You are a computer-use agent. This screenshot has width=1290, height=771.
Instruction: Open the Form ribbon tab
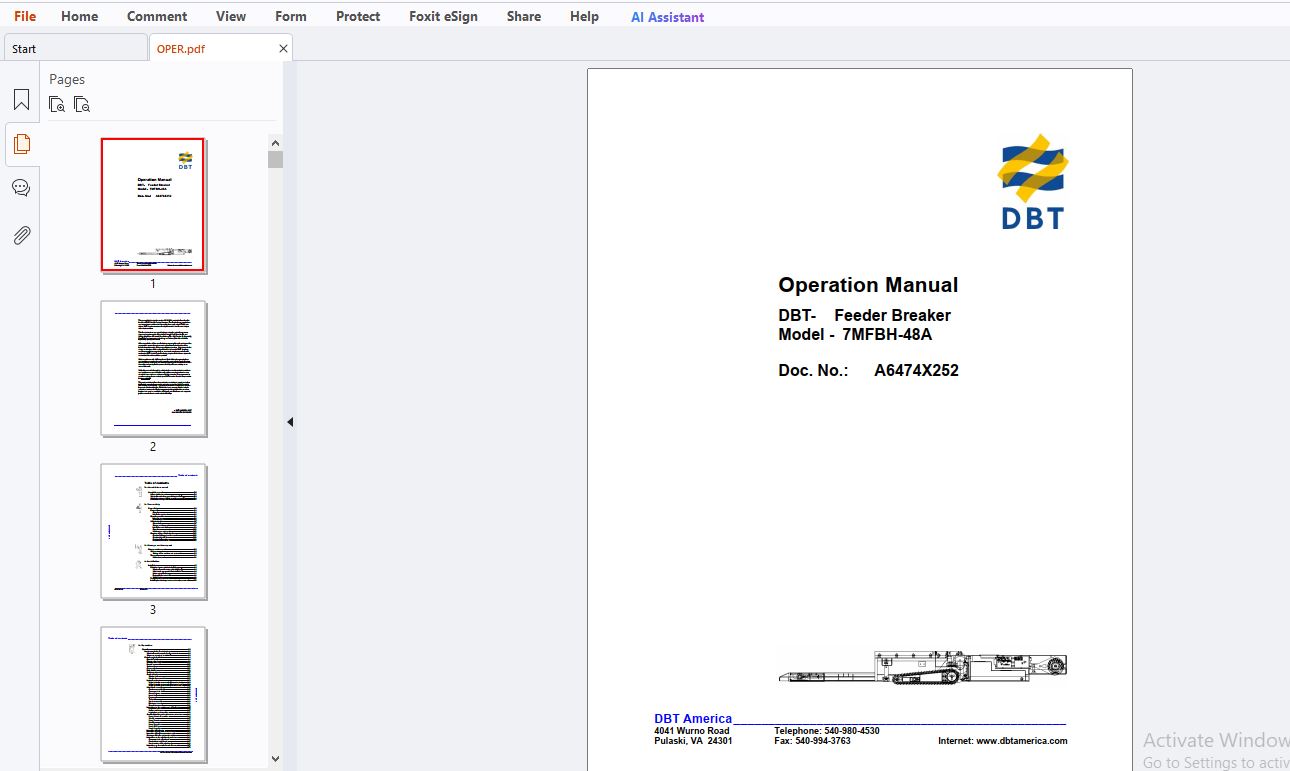[291, 16]
